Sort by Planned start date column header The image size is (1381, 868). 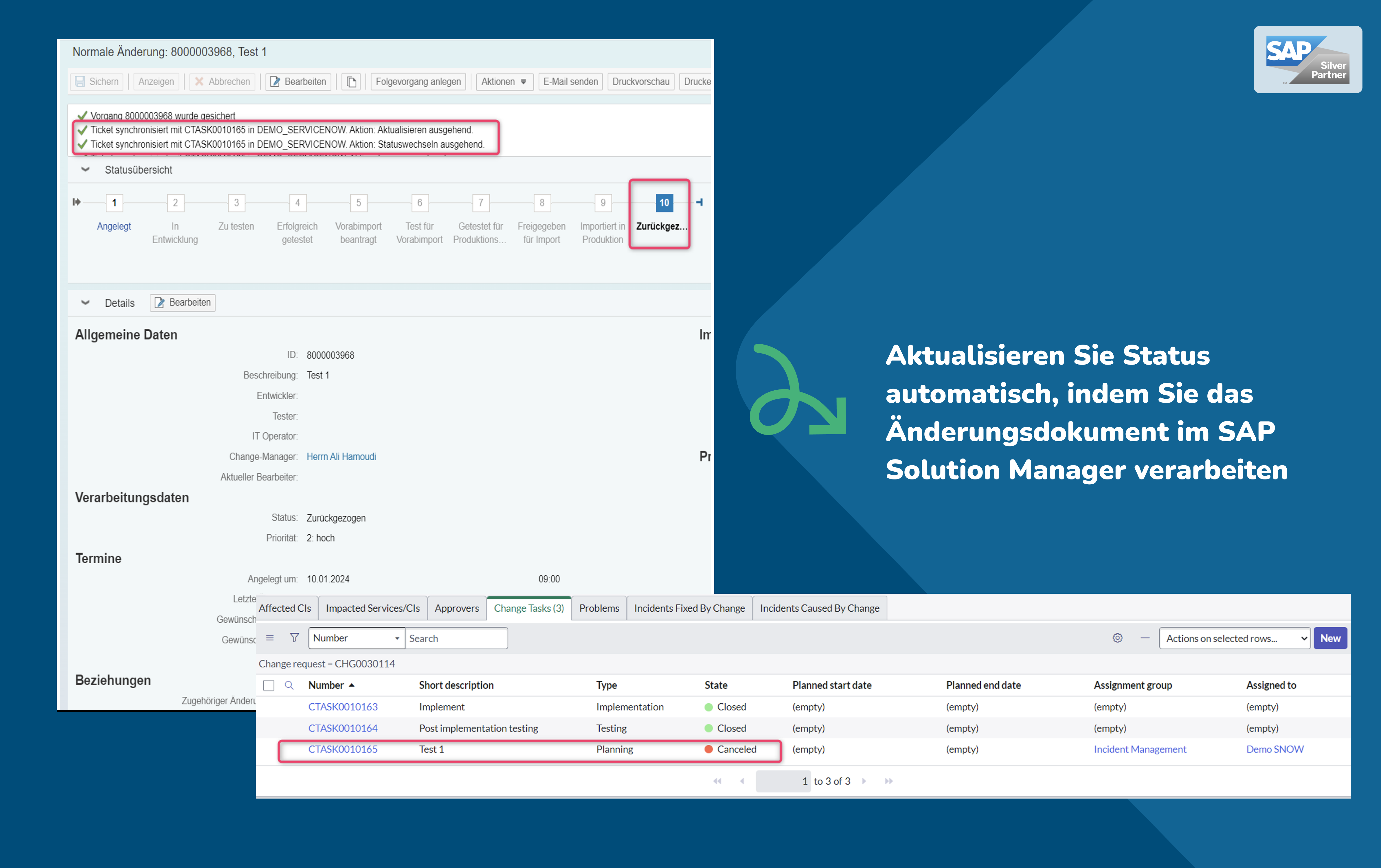tap(832, 685)
